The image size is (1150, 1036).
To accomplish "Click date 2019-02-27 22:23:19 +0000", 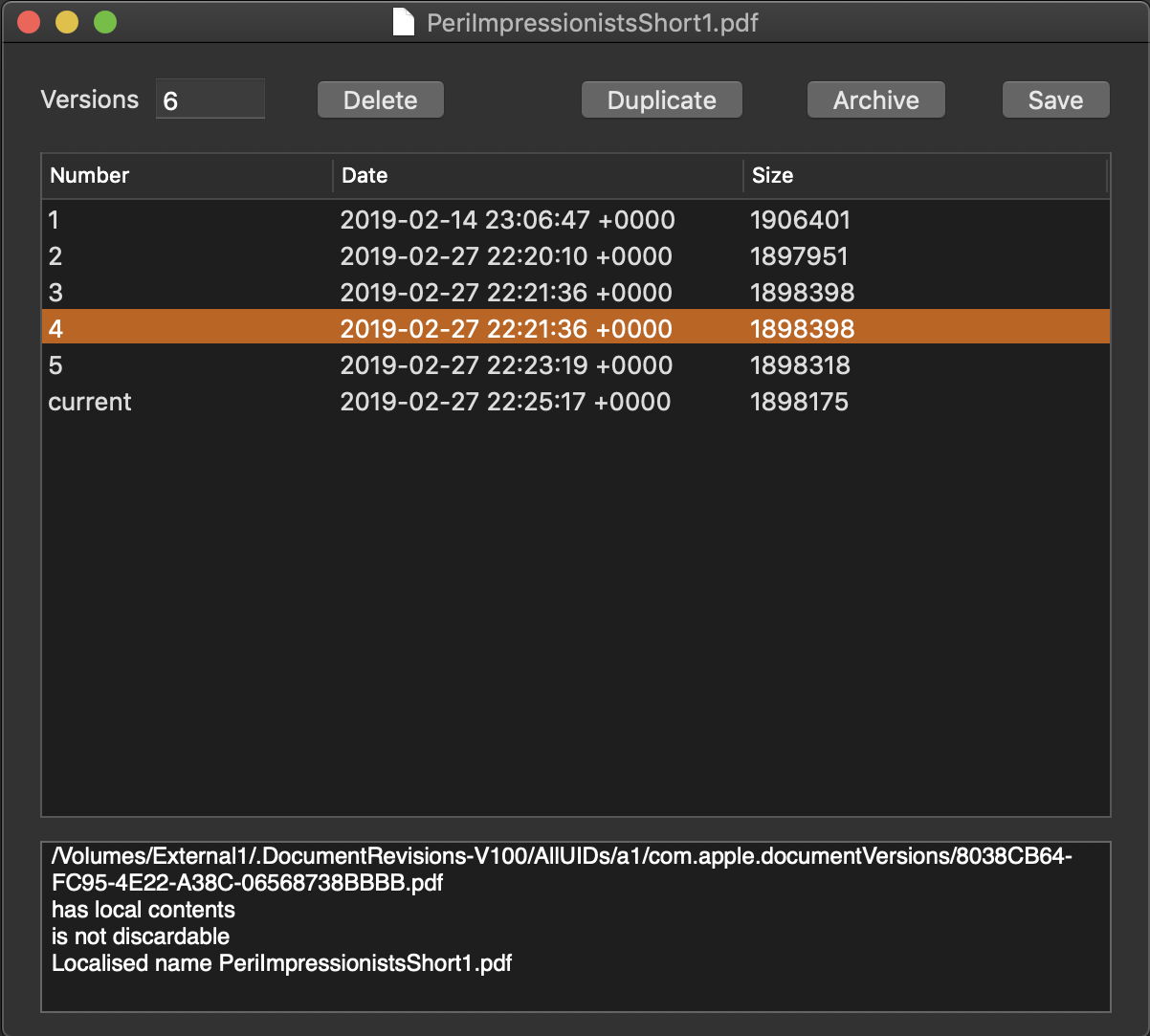I will [506, 365].
